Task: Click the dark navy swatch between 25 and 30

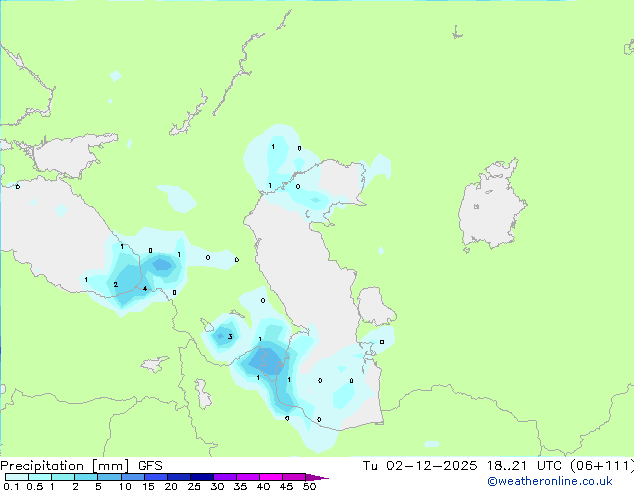Action: pyautogui.click(x=201, y=477)
